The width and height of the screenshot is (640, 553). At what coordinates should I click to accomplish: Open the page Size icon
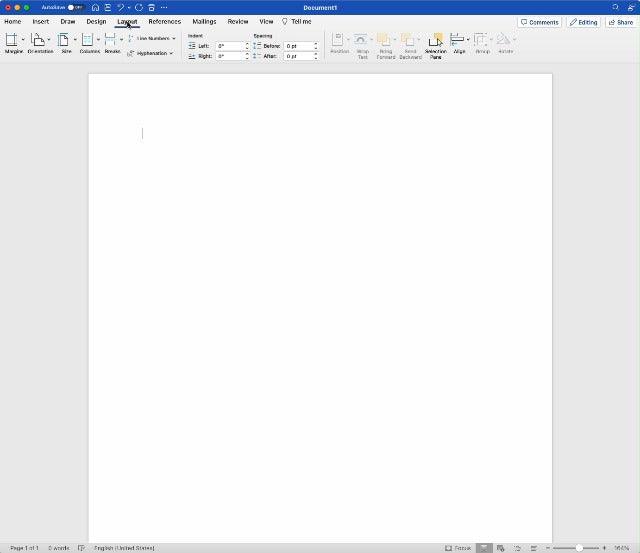(66, 42)
